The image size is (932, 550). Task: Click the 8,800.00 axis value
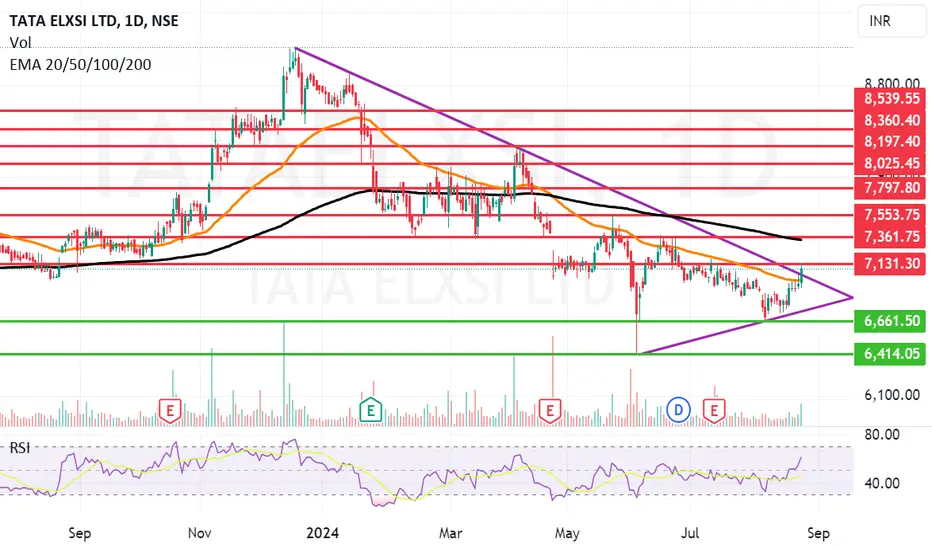[x=892, y=83]
